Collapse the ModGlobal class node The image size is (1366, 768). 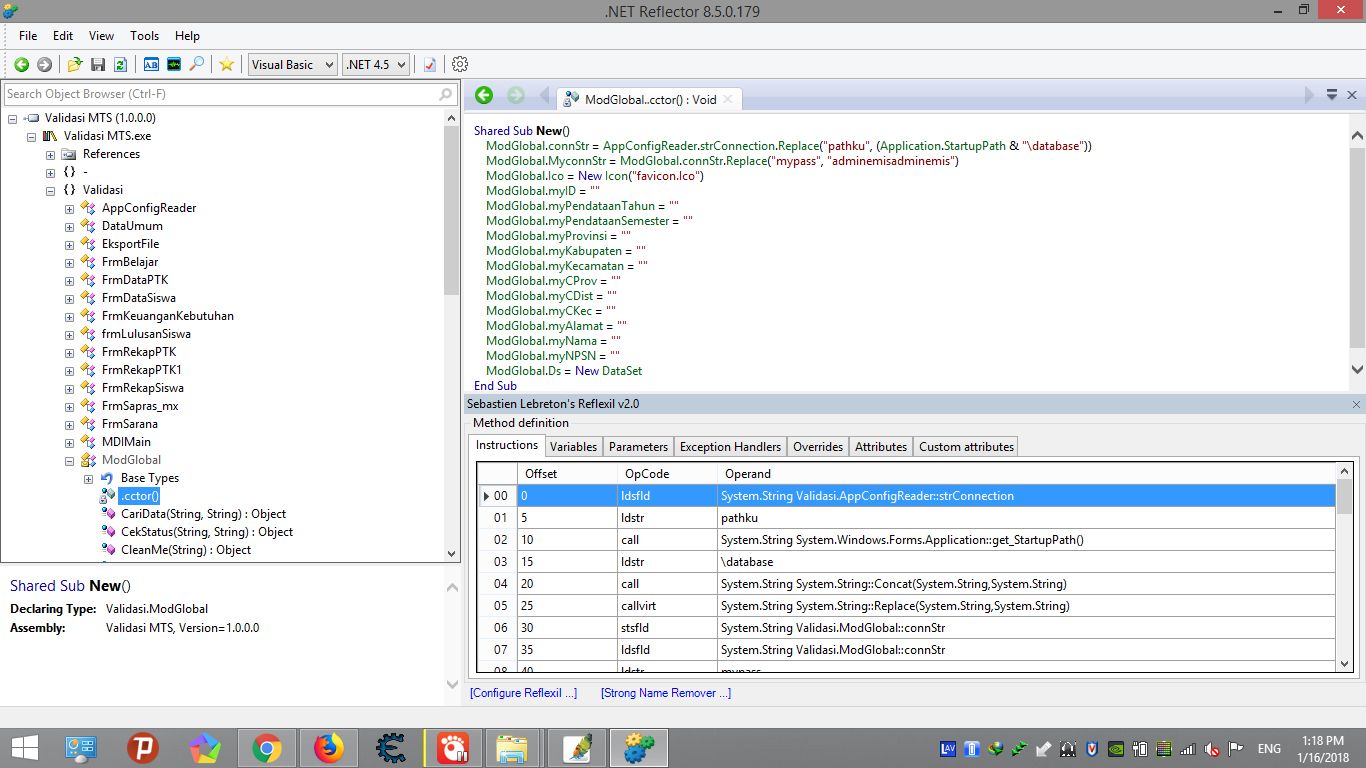70,460
